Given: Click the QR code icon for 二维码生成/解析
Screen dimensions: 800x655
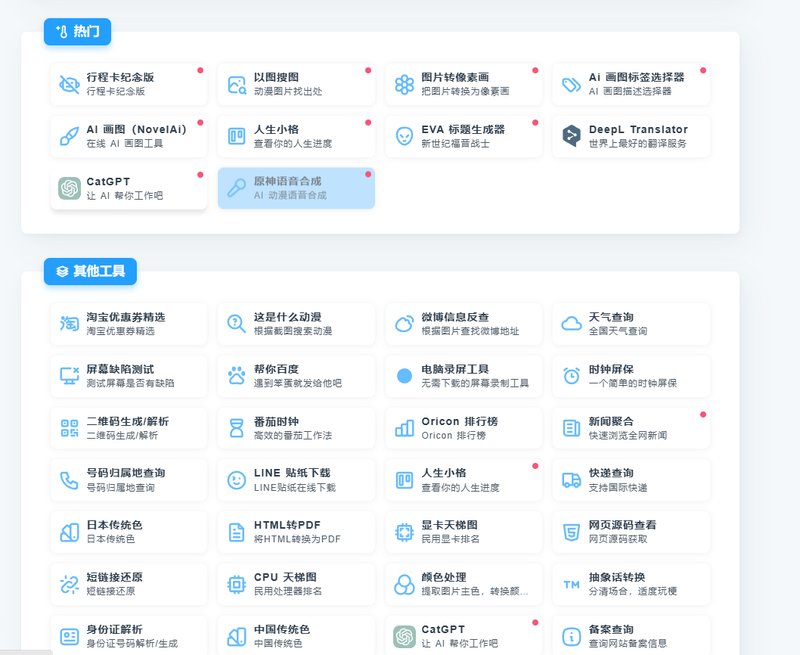Looking at the screenshot, I should click(x=69, y=428).
